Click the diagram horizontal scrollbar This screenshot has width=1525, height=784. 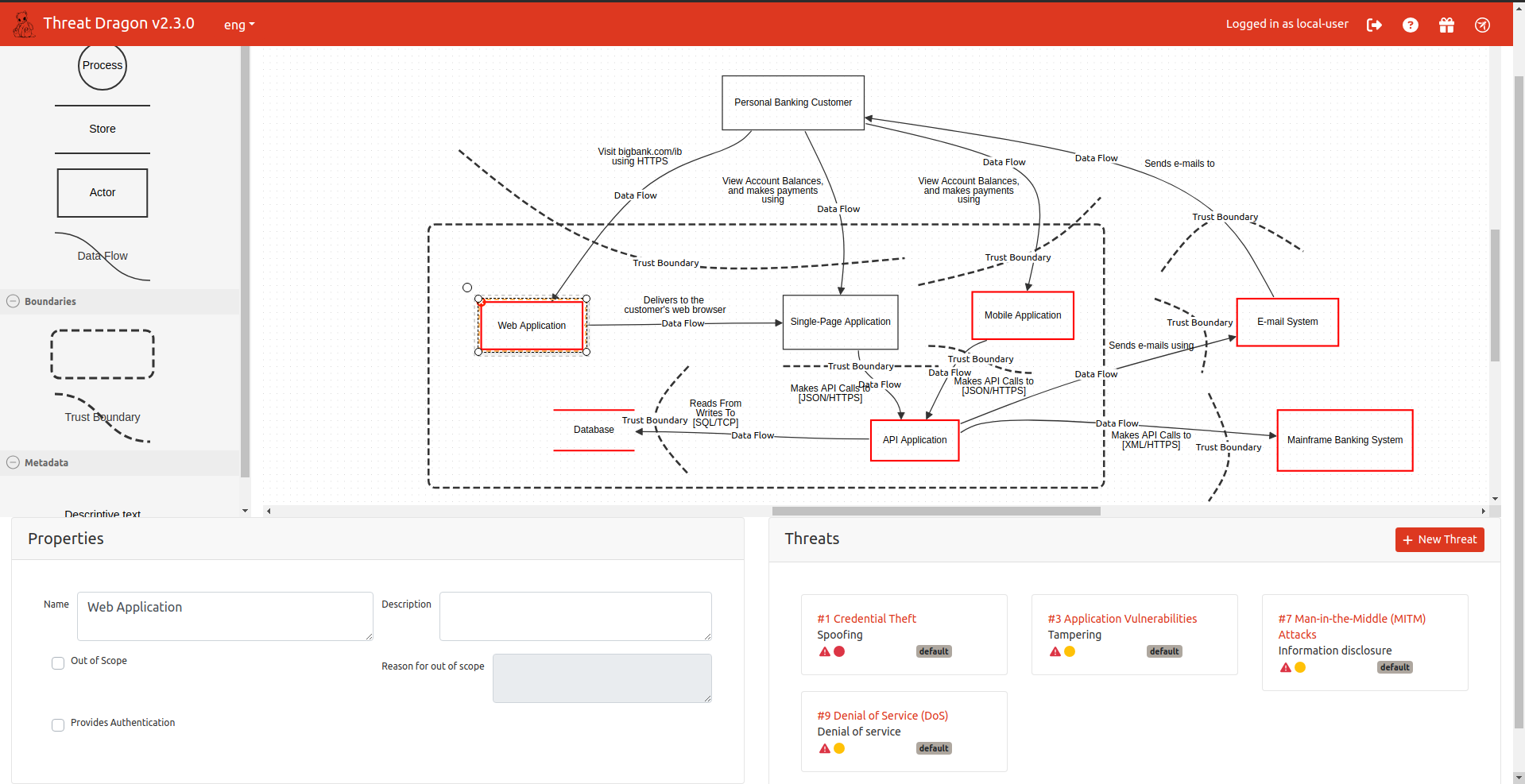coord(935,511)
